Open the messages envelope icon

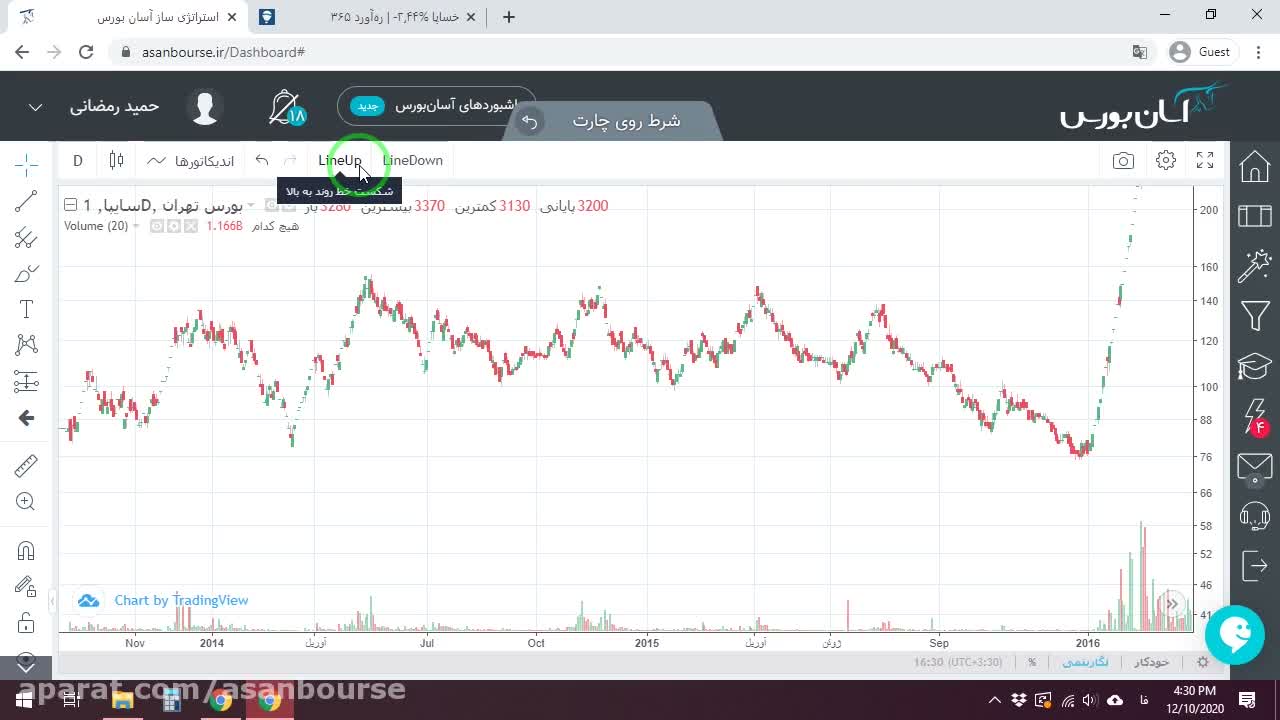(x=1255, y=466)
